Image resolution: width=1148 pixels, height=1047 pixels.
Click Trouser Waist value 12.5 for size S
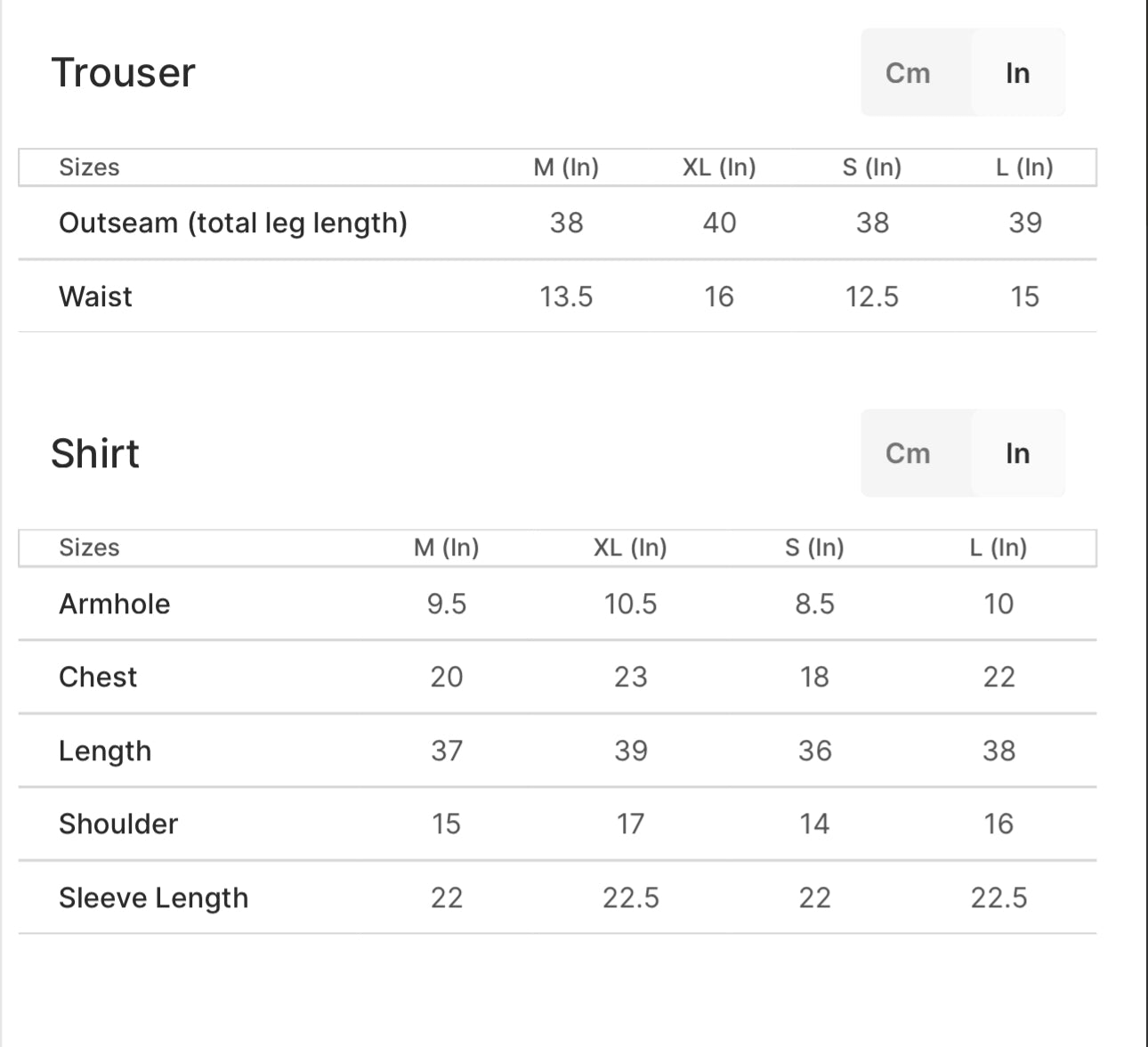(x=872, y=296)
